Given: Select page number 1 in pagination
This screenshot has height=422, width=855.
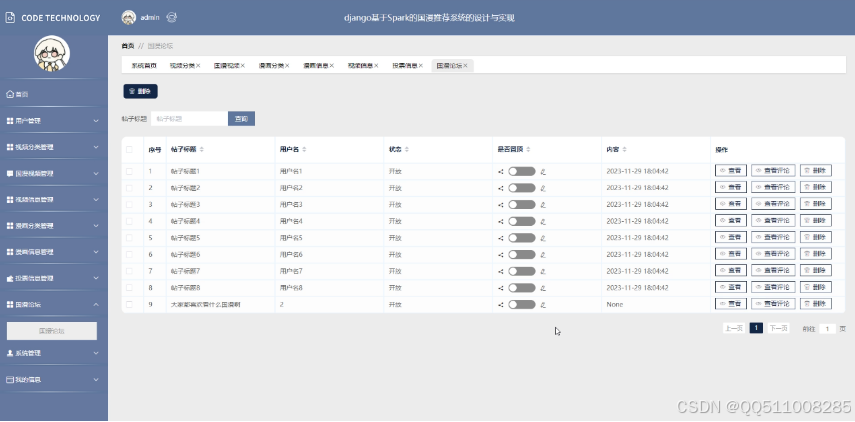Looking at the screenshot, I should [756, 328].
